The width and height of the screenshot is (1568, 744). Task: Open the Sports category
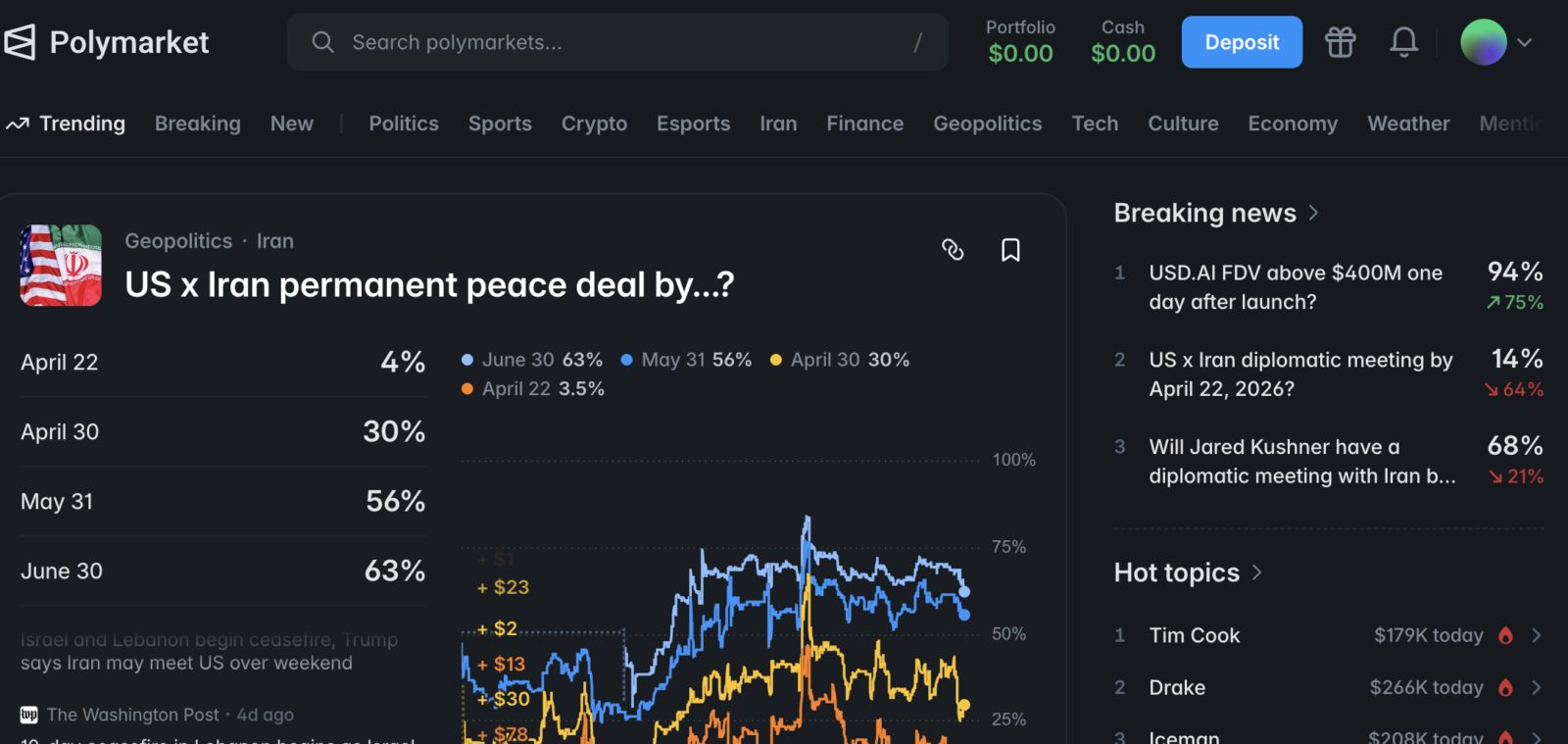500,124
